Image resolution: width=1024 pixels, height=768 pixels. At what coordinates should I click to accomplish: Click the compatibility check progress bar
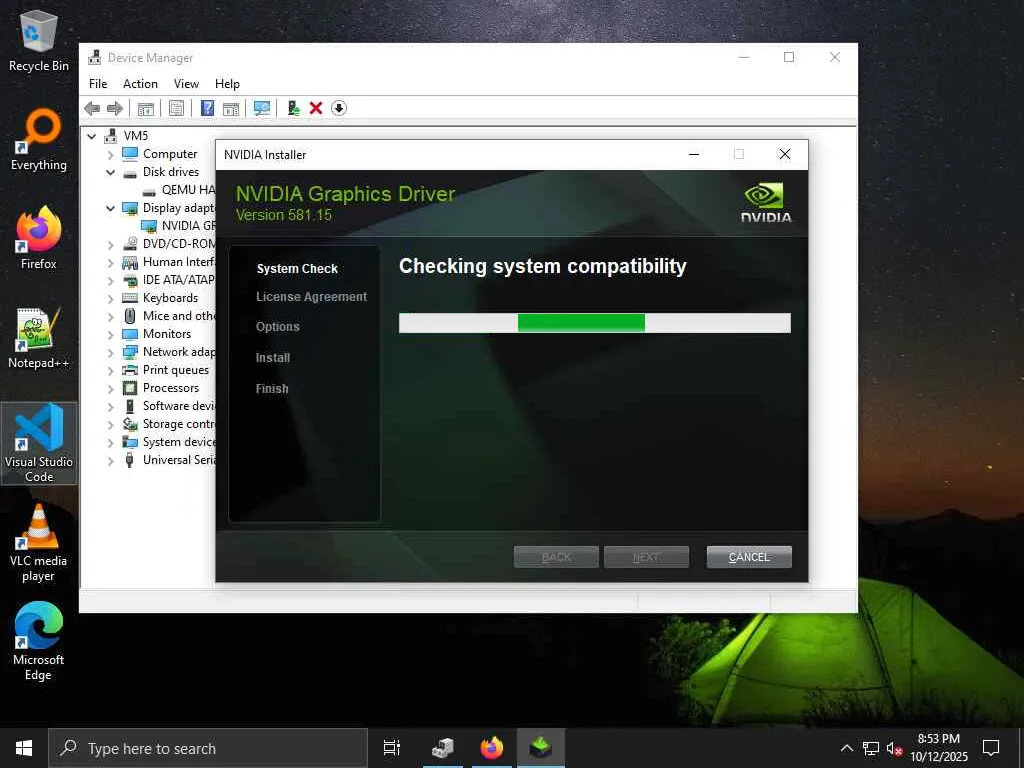click(x=595, y=323)
